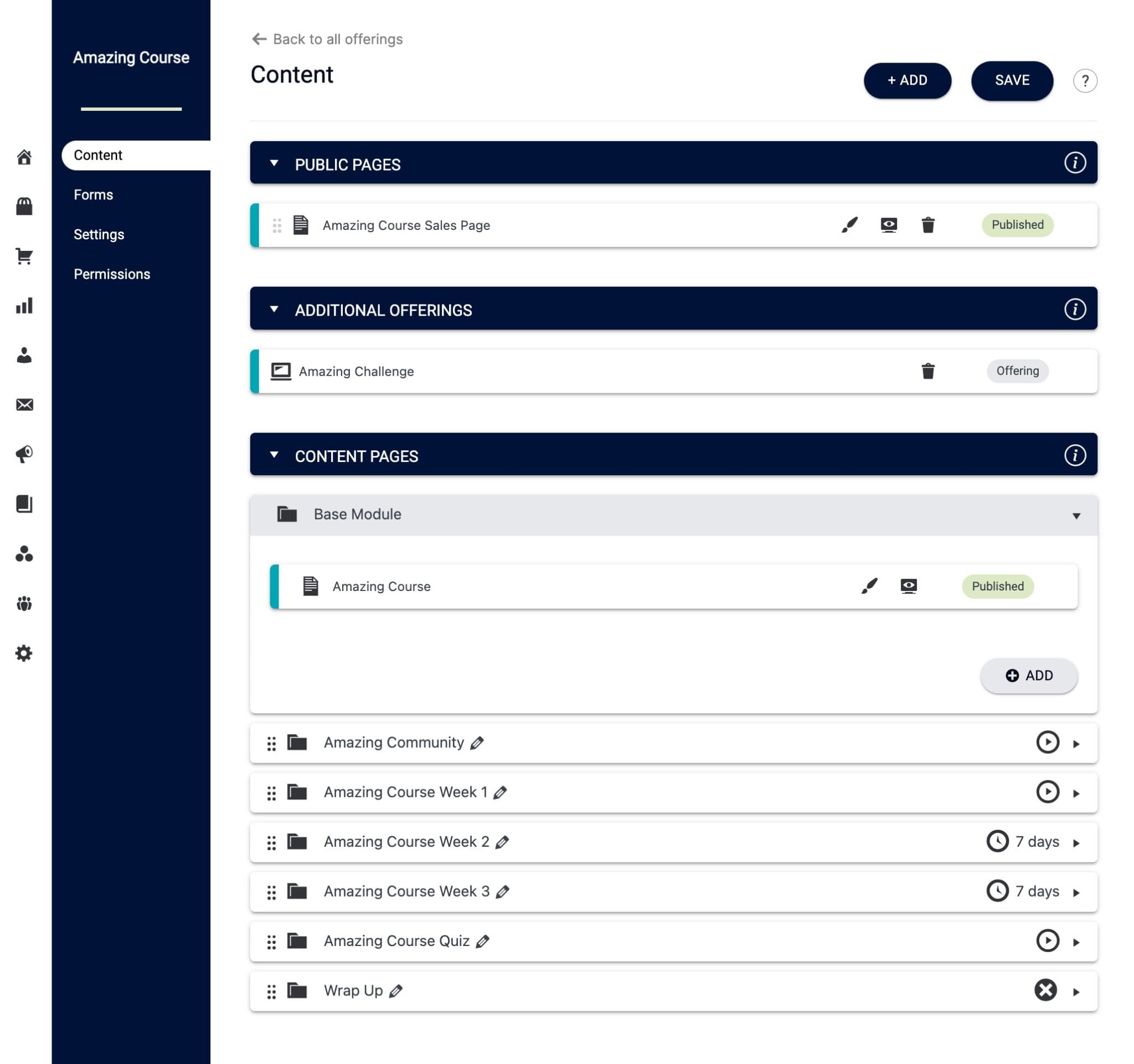Click the SAVE button
The height and width of the screenshot is (1064, 1134).
[1012, 80]
